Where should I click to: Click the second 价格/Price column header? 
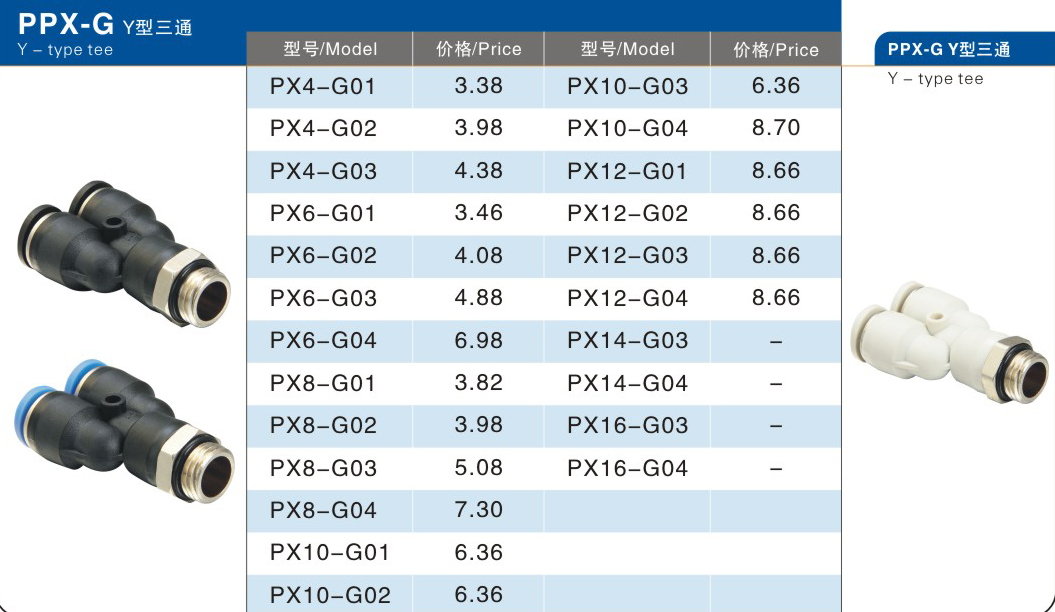[776, 49]
